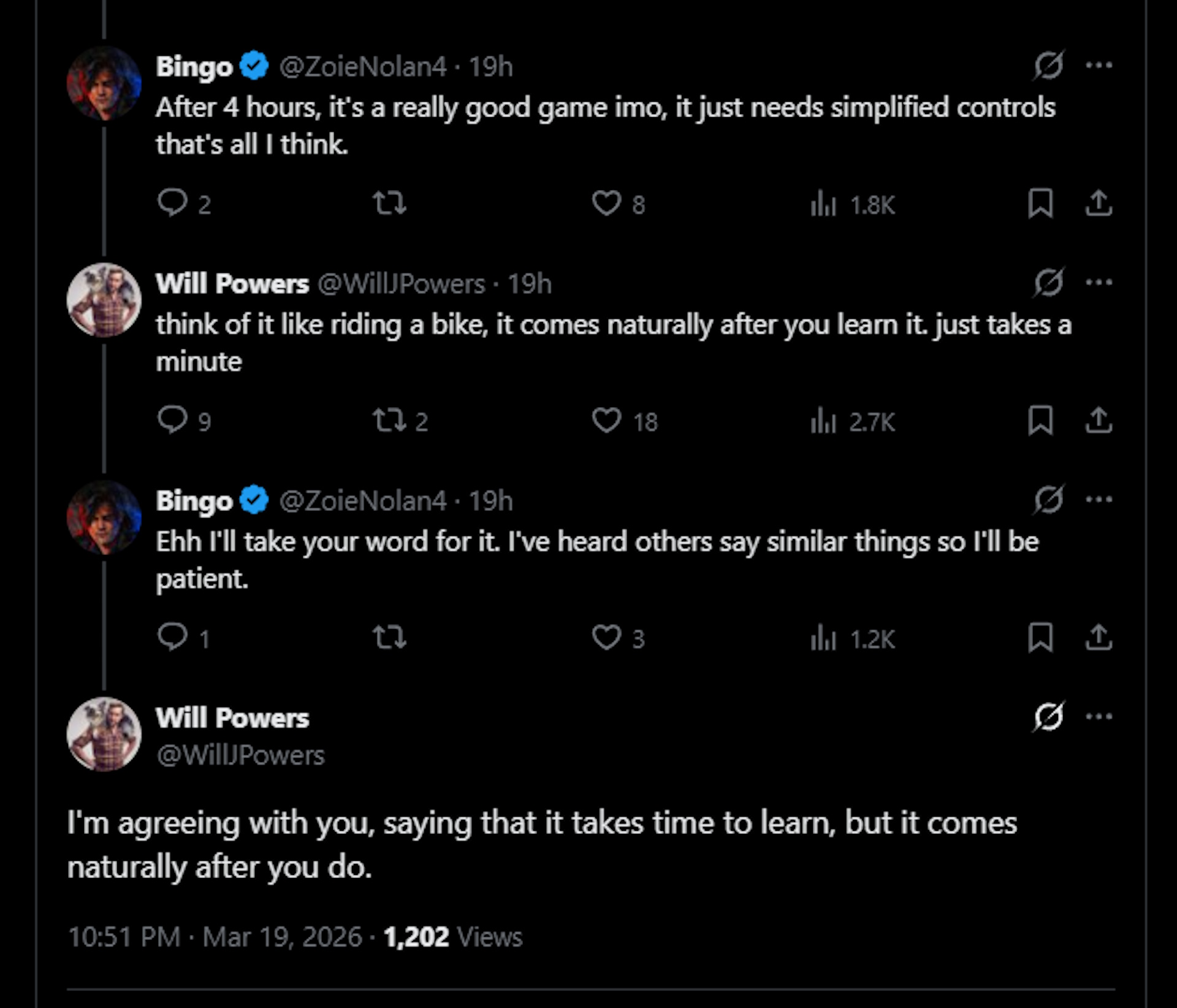Click Bingo's profile picture on the top tweet
1177x1008 pixels.
click(104, 83)
